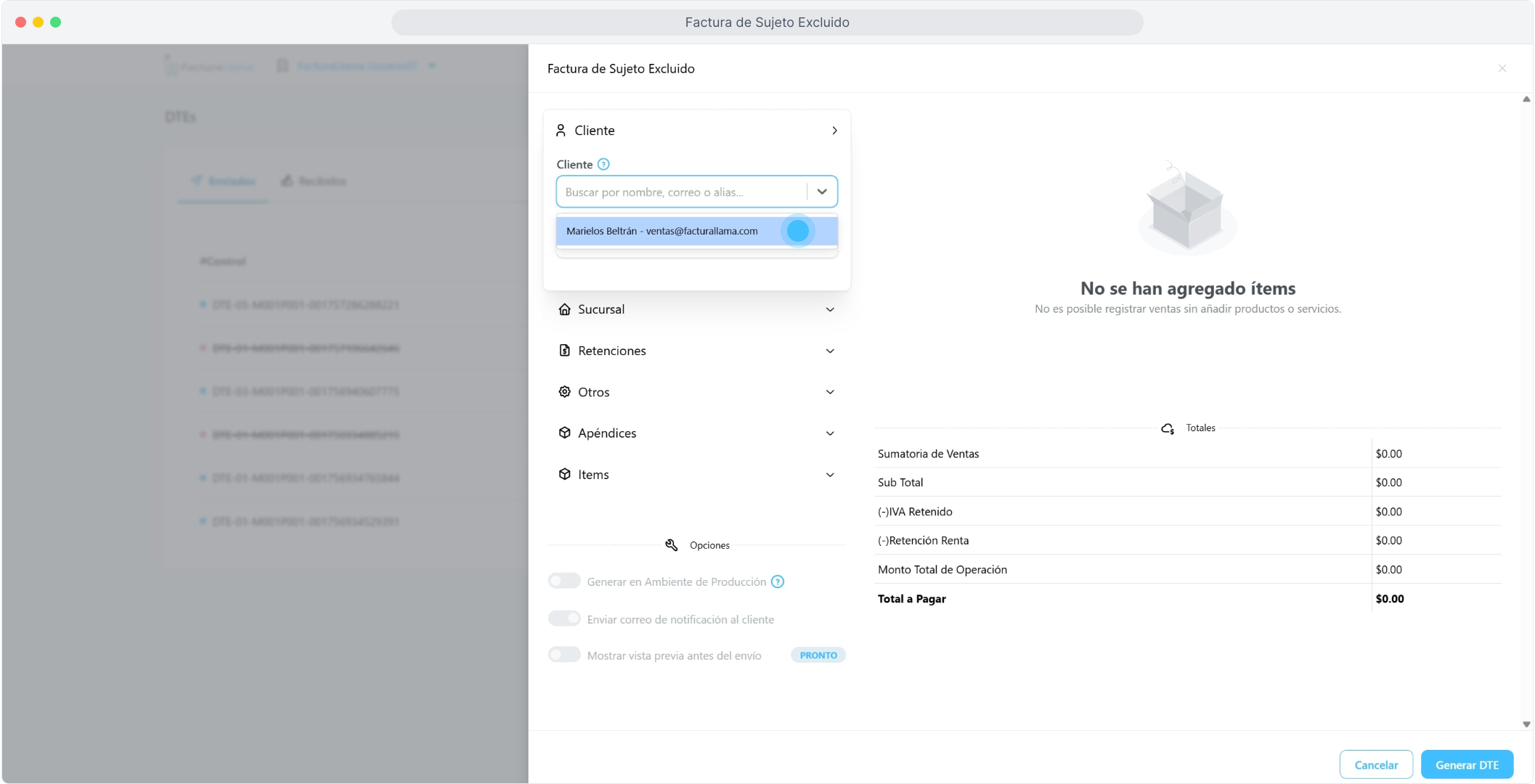Click the Cancelar button
The image size is (1535, 784).
click(1375, 765)
